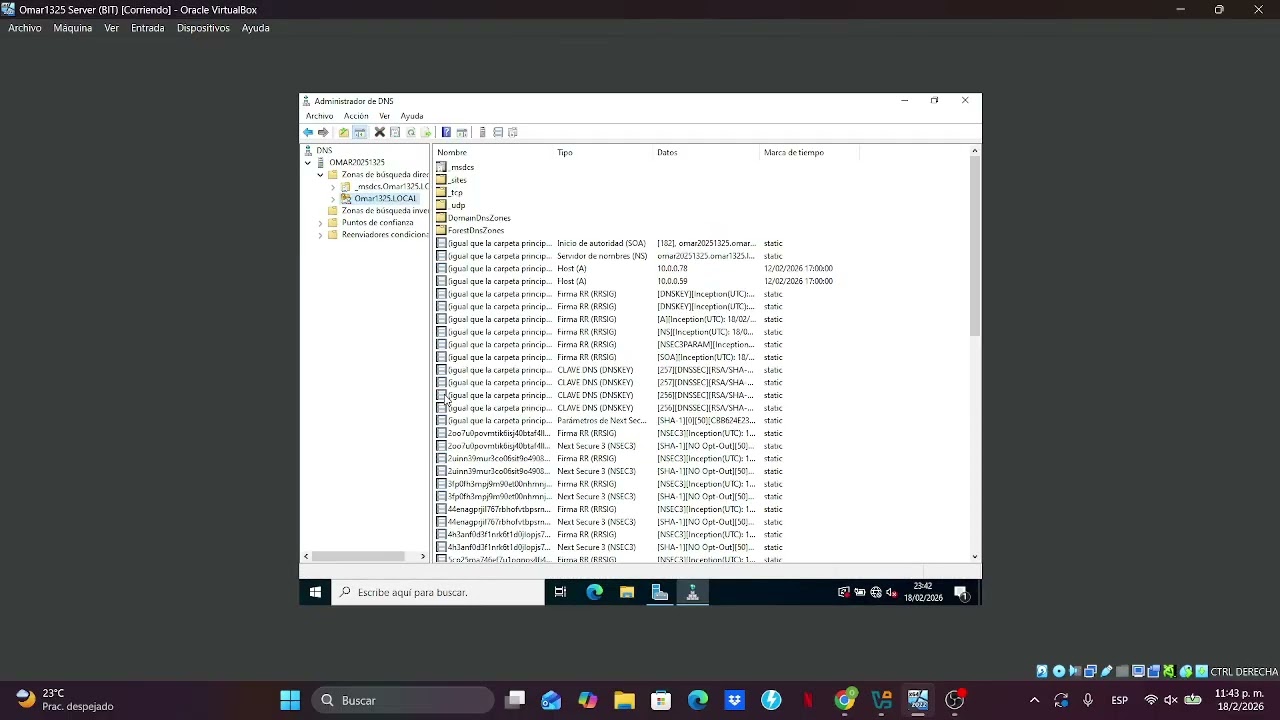This screenshot has height=720, width=1280.
Task: Open the guest notification center icon
Action: pyautogui.click(x=962, y=592)
